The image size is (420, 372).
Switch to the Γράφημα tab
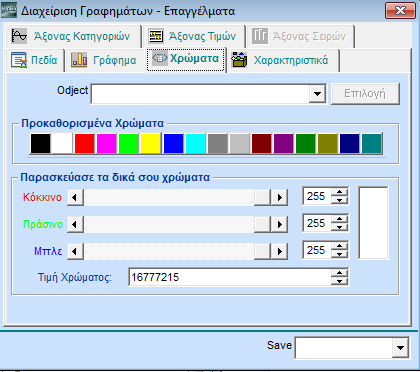pyautogui.click(x=105, y=60)
